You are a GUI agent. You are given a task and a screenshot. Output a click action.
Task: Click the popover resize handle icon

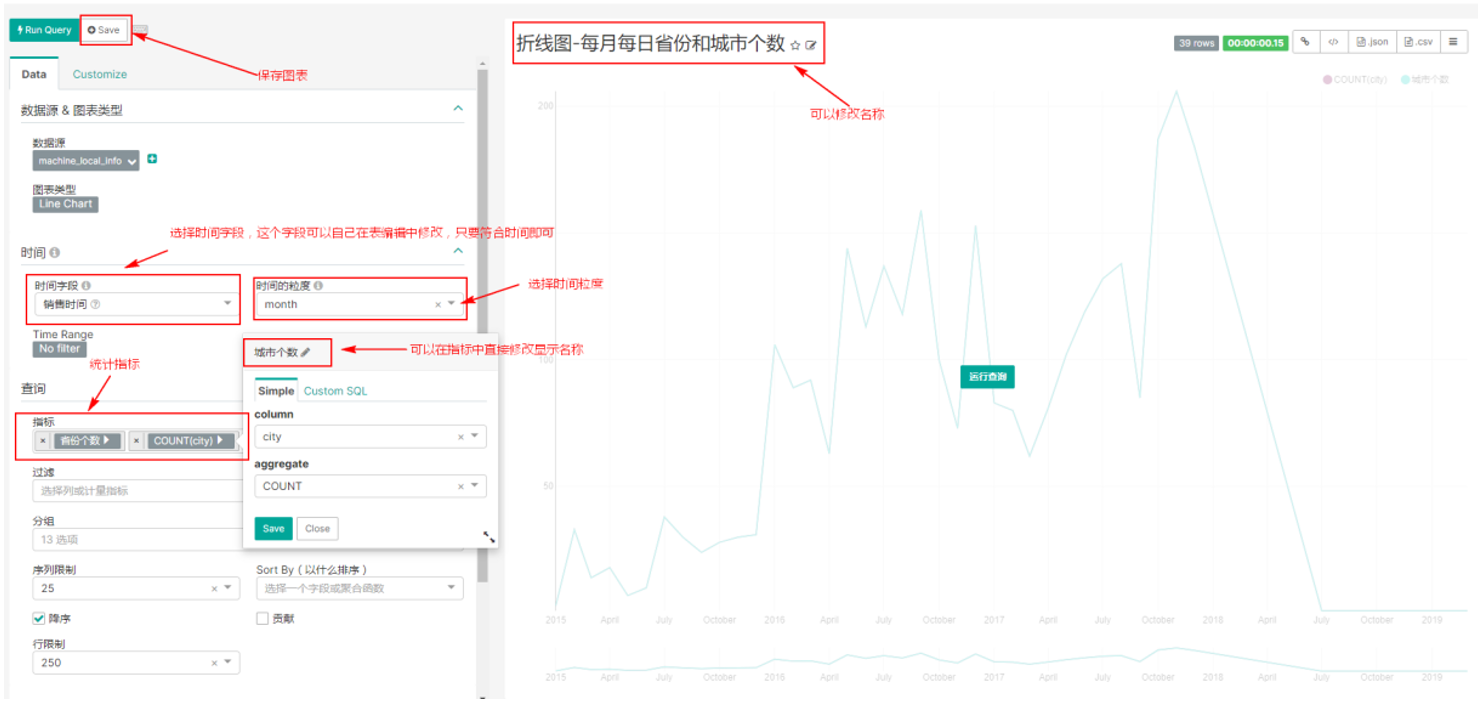(489, 537)
